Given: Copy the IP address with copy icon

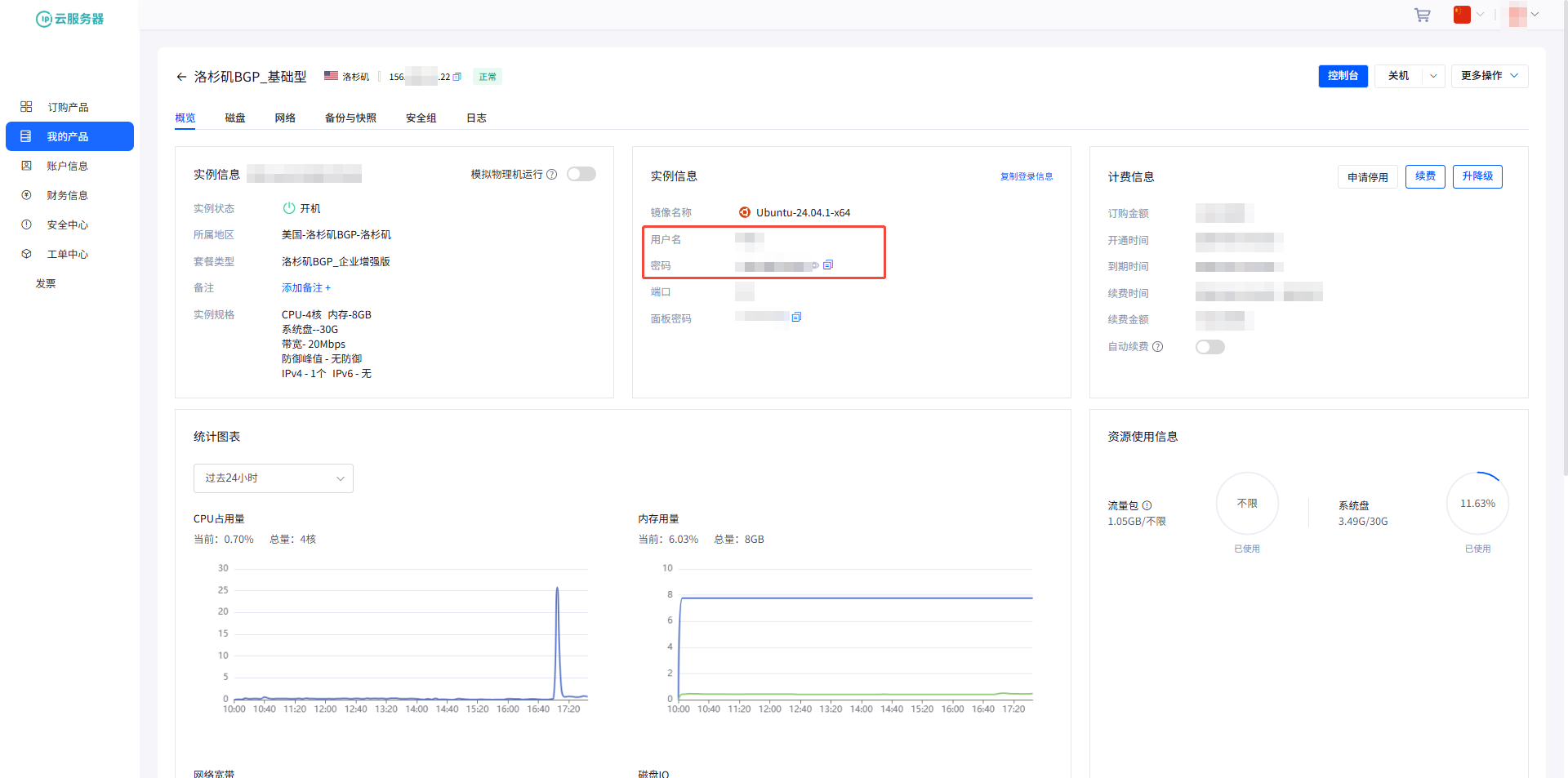Looking at the screenshot, I should (457, 77).
